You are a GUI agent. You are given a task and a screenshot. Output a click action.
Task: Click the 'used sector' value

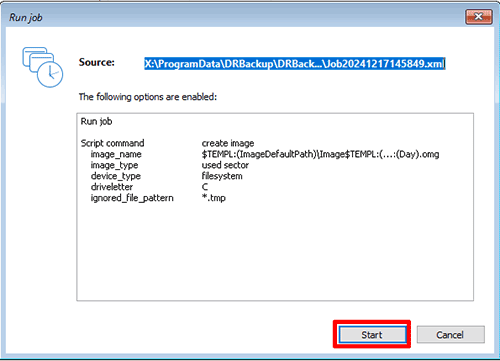(x=225, y=165)
